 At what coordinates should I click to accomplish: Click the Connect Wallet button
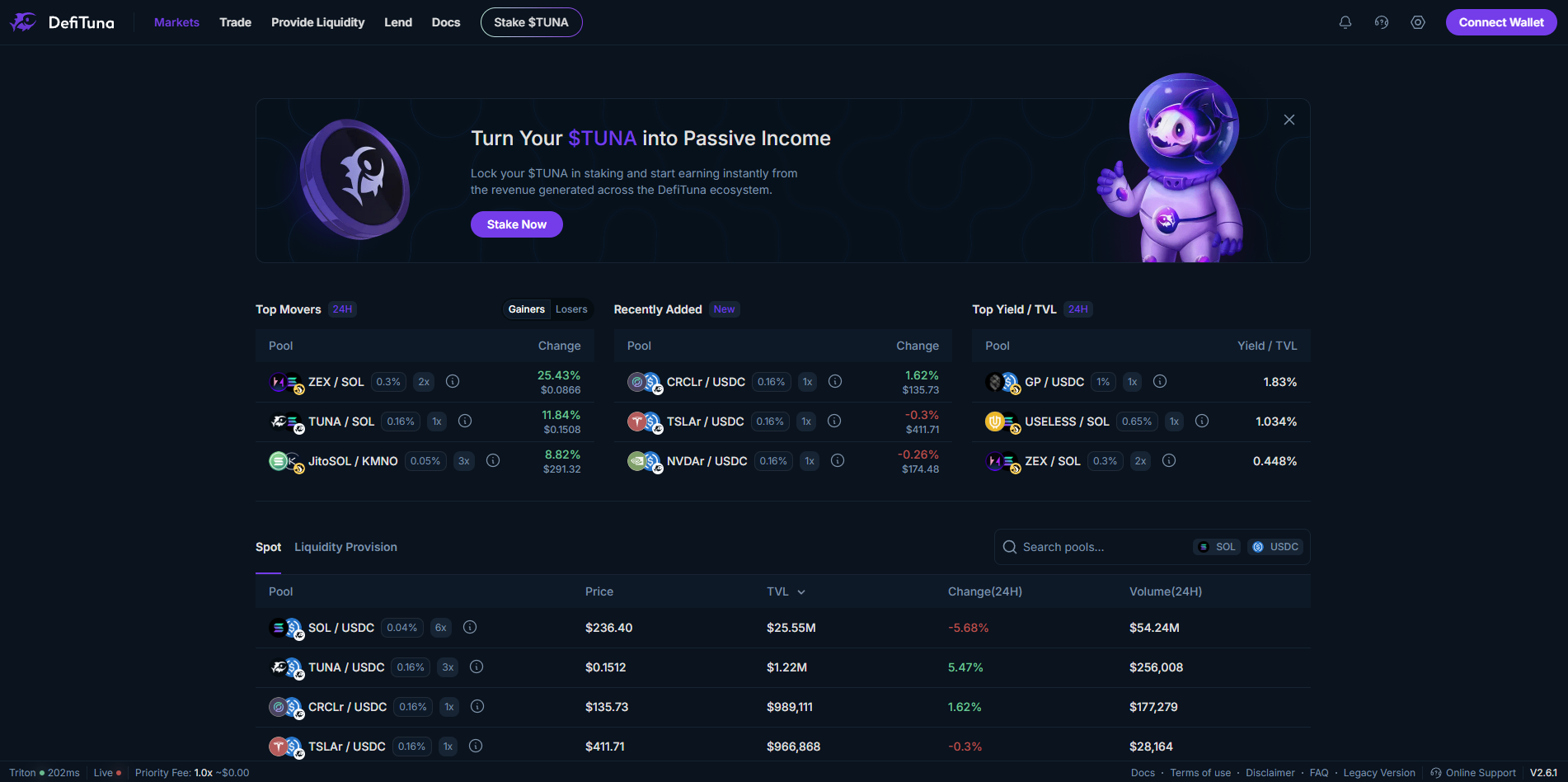click(x=1500, y=22)
